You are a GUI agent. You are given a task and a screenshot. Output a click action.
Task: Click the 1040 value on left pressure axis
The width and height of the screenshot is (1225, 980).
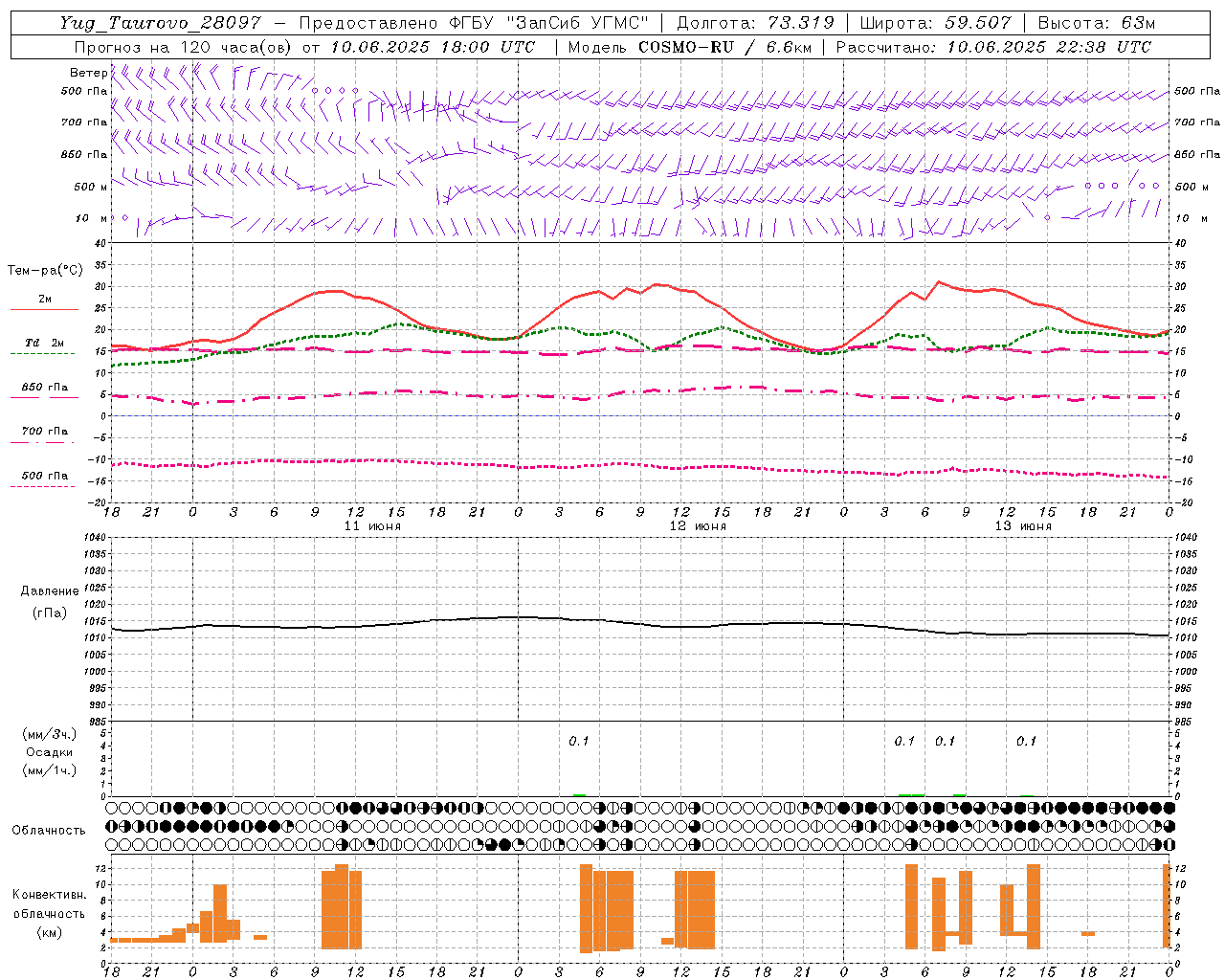click(94, 538)
